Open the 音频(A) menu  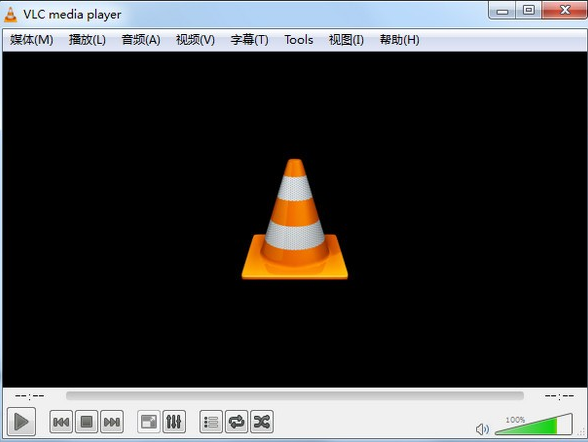tap(141, 40)
